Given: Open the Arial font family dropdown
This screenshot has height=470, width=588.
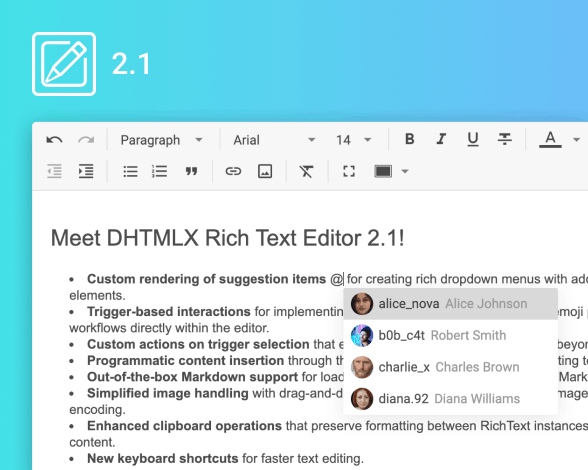Looking at the screenshot, I should click(274, 140).
